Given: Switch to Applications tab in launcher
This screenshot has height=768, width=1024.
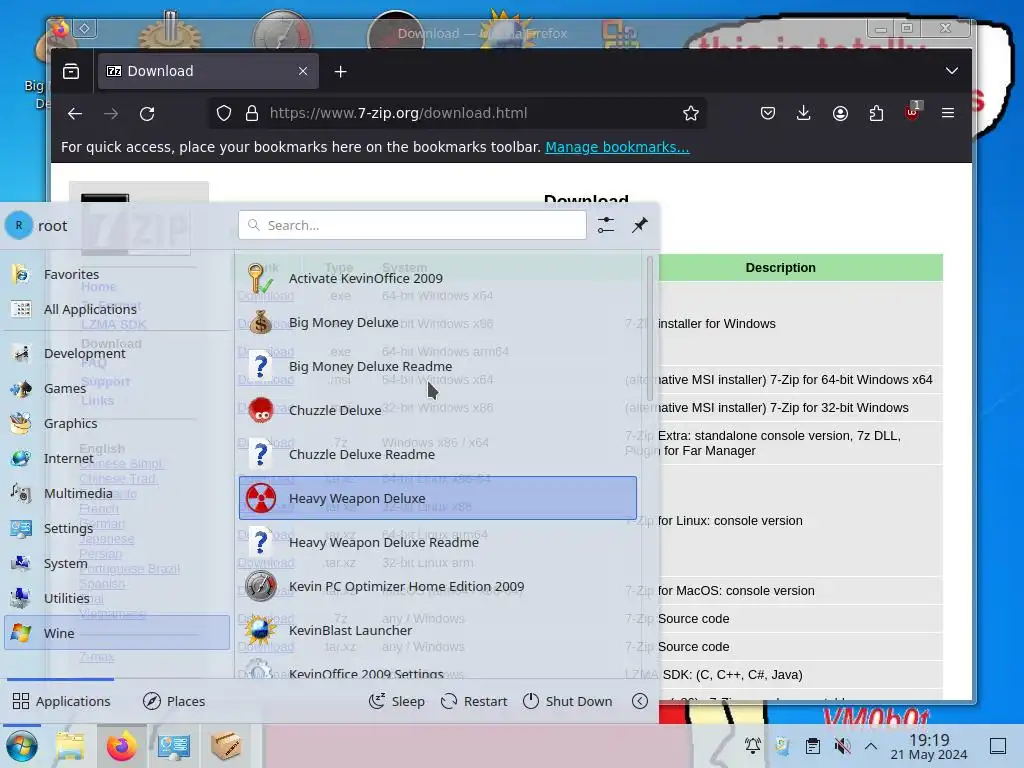Looking at the screenshot, I should (x=61, y=701).
